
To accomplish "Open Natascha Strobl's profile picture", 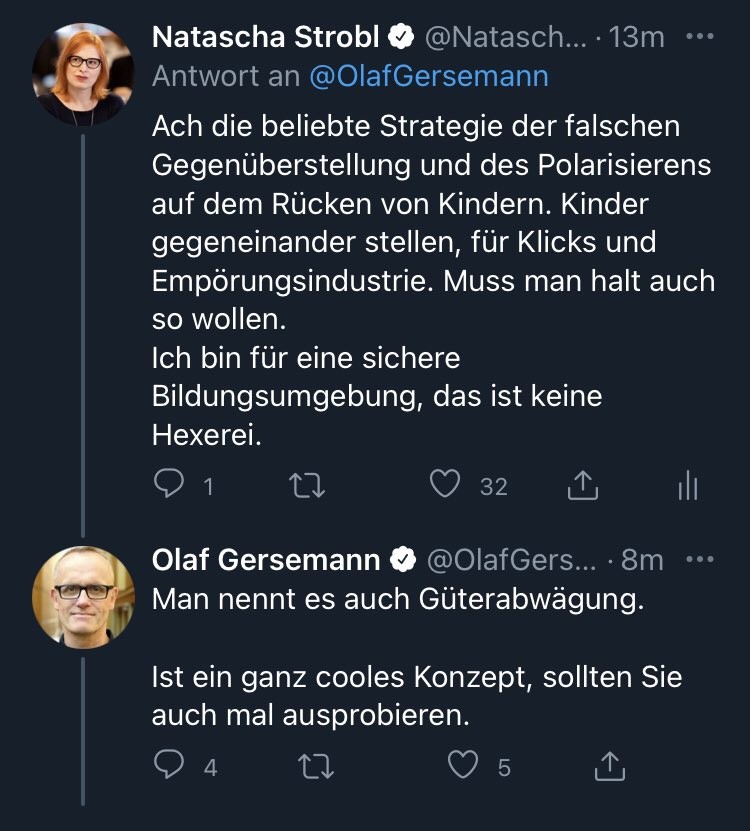I will click(x=83, y=74).
